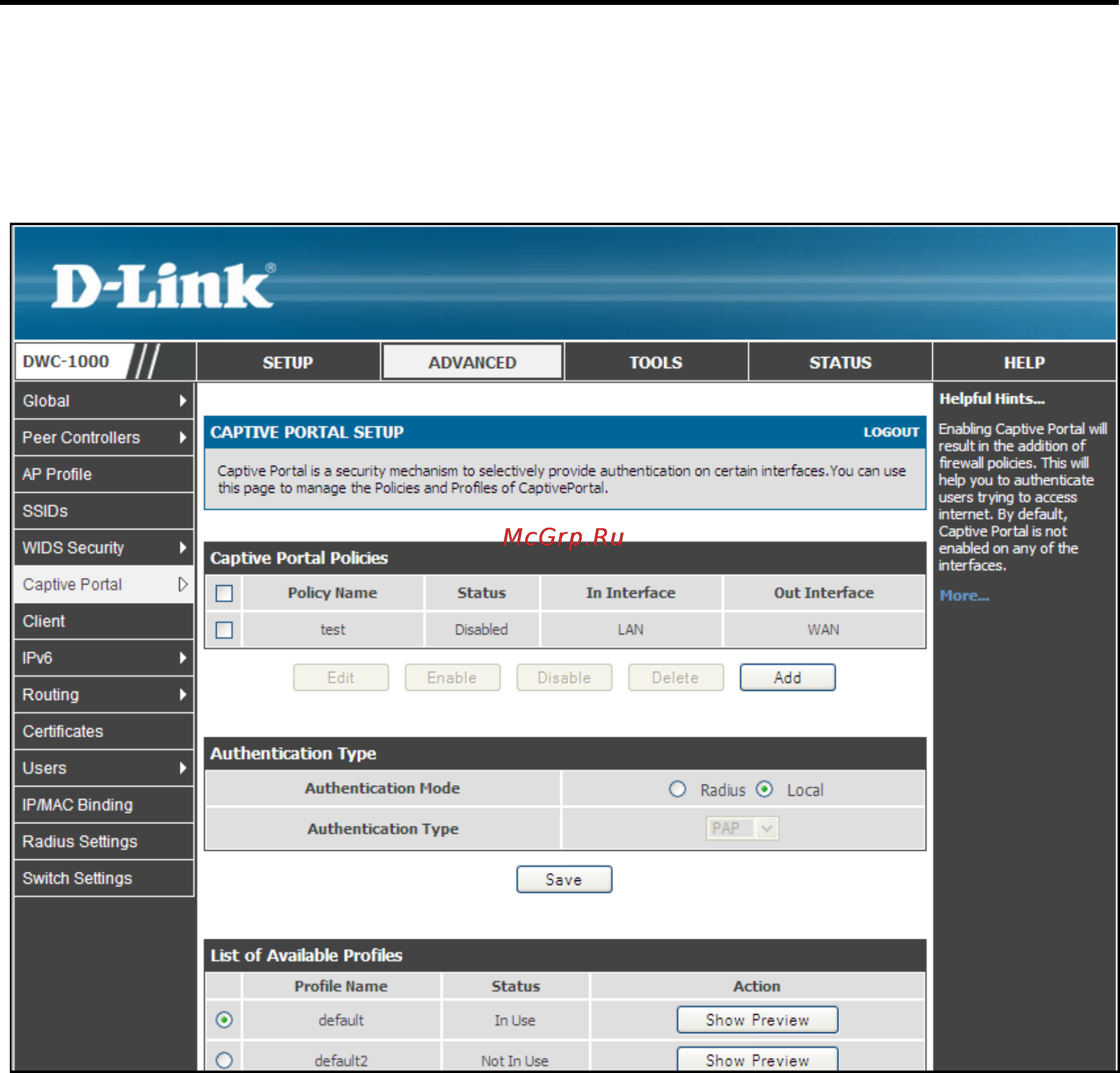Open Radius Settings in the sidebar
Screen dimensions: 1120x1073
[x=104, y=841]
